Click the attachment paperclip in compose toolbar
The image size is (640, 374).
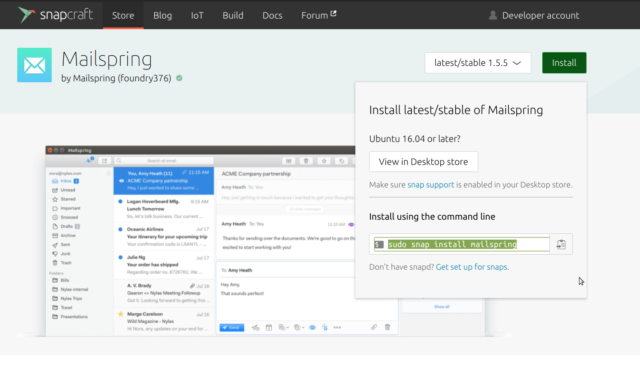(374, 327)
